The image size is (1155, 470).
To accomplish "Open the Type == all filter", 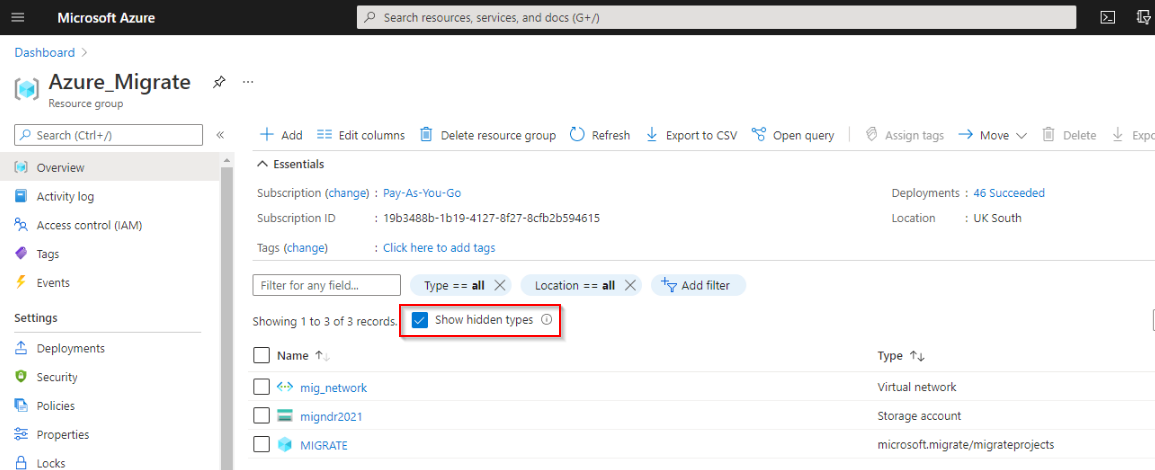I will (x=452, y=285).
